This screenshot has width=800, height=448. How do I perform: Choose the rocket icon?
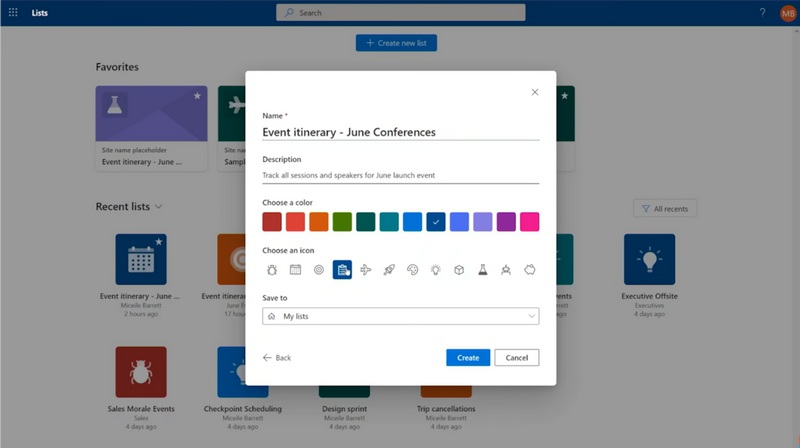coord(389,270)
